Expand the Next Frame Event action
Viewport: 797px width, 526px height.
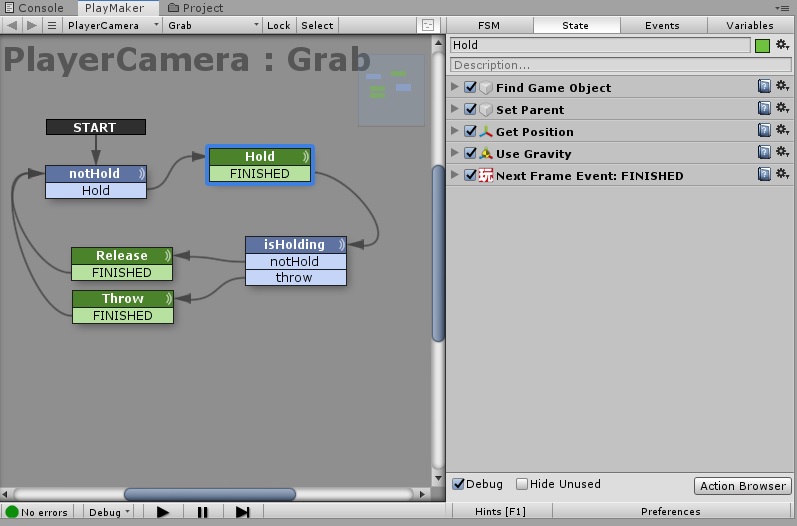455,175
